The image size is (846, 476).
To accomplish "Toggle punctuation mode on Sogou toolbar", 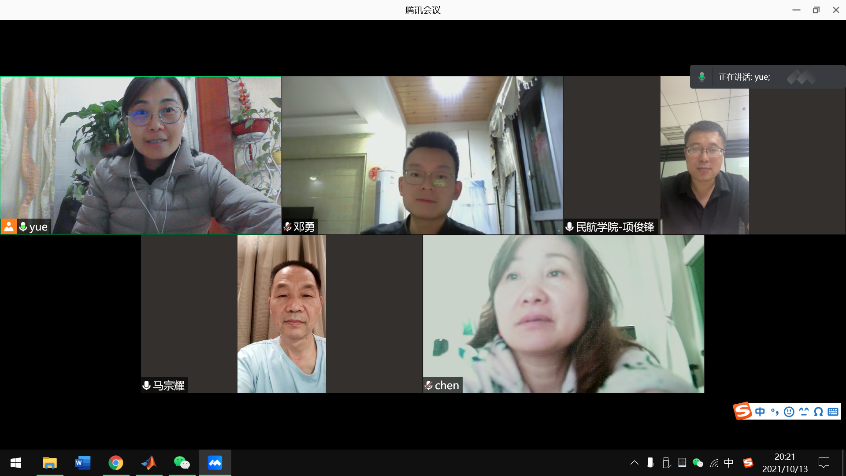I will [774, 411].
